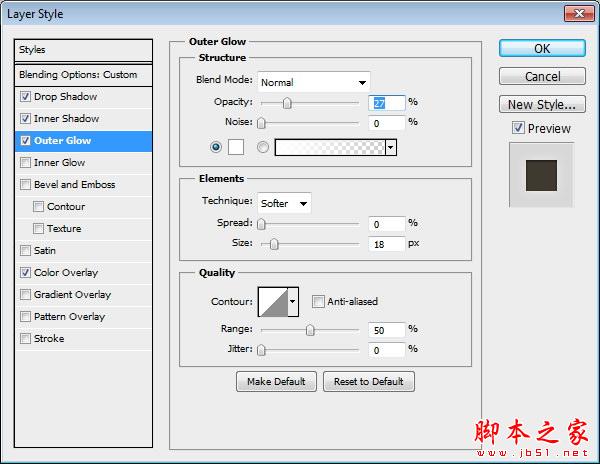This screenshot has height=464, width=600.
Task: Click the Size slider handle
Action: (x=274, y=244)
